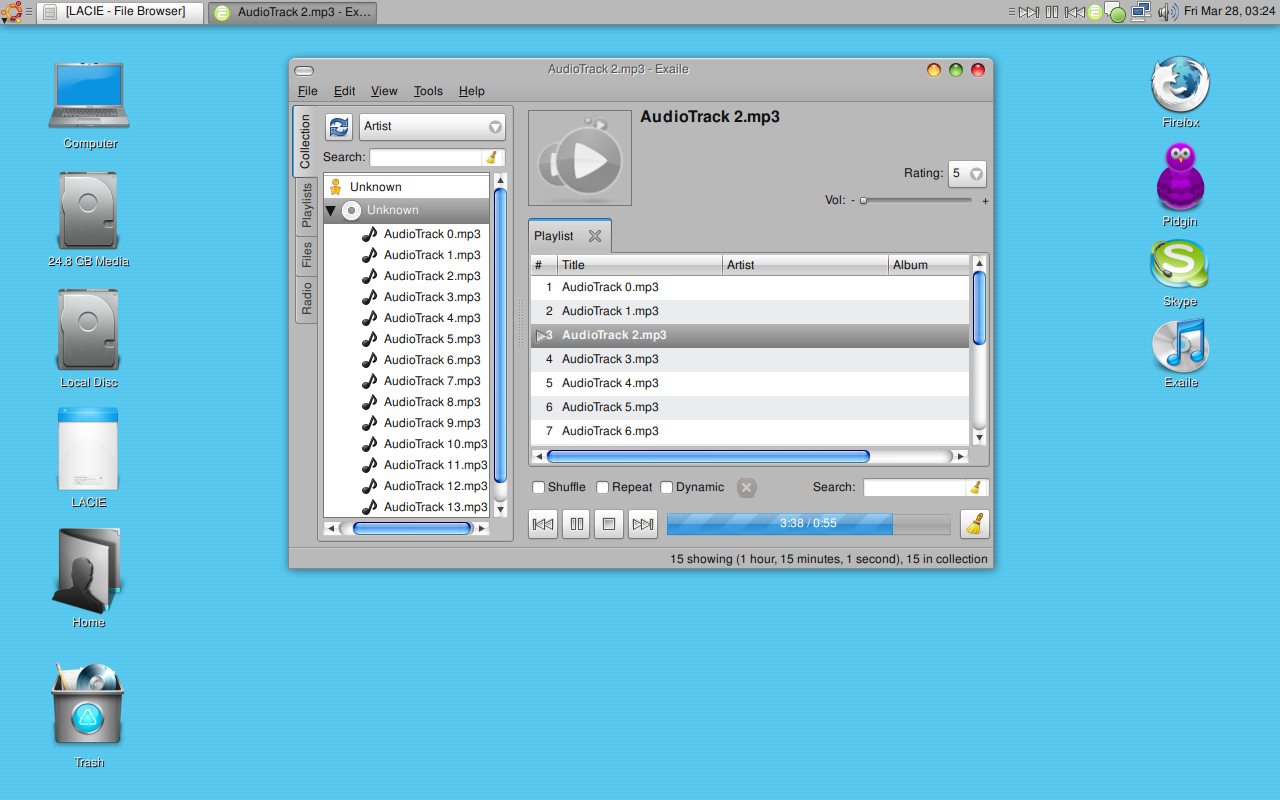This screenshot has height=800, width=1280.
Task: Click the music note icon for AudioTrack 5.mp3
Action: [x=370, y=338]
